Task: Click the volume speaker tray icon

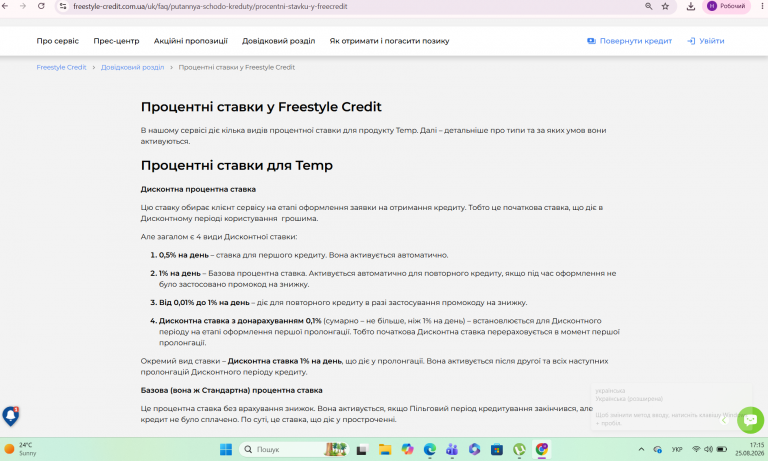Action: click(708, 449)
